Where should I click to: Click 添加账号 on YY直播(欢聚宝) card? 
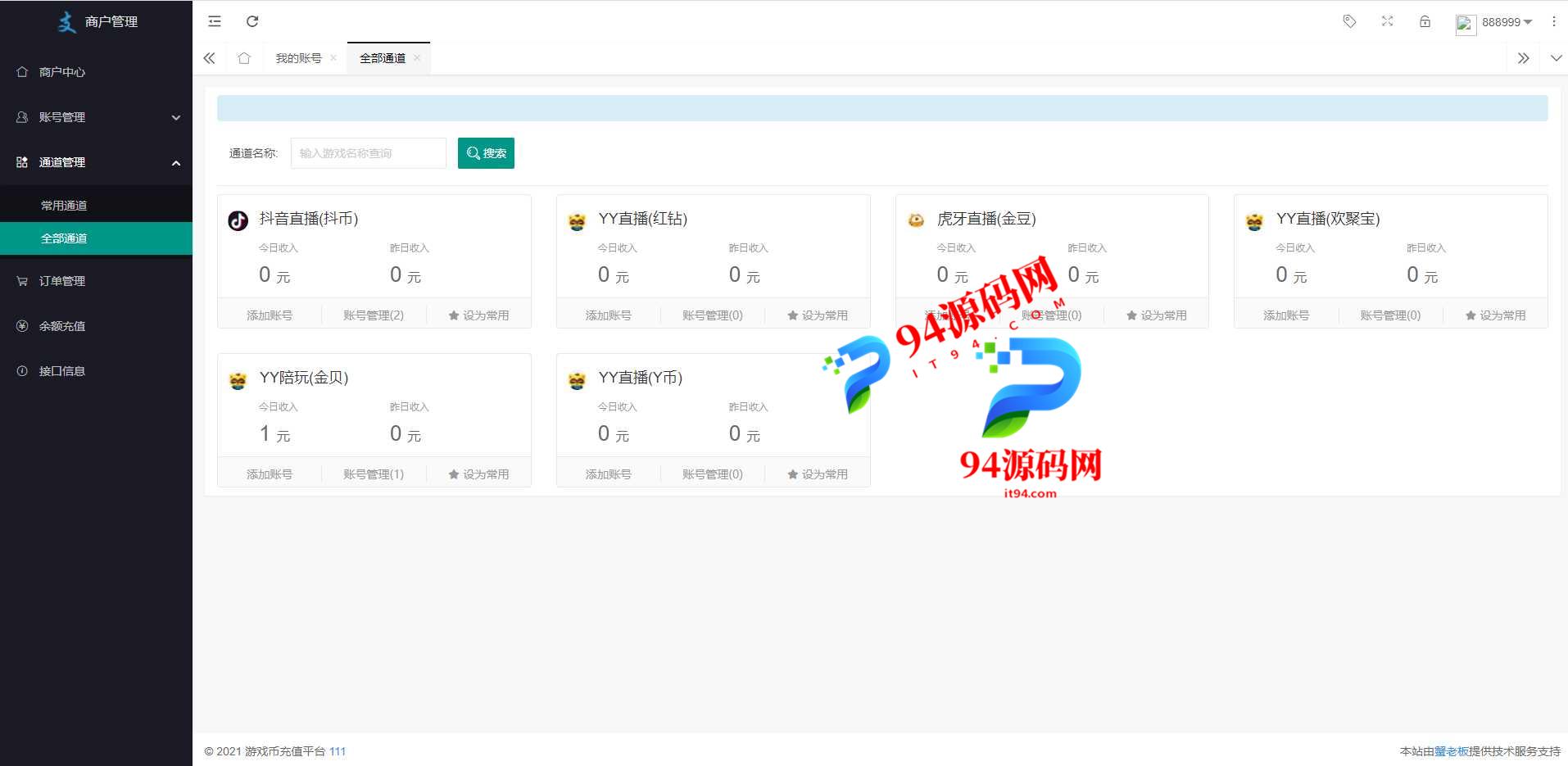click(1286, 315)
